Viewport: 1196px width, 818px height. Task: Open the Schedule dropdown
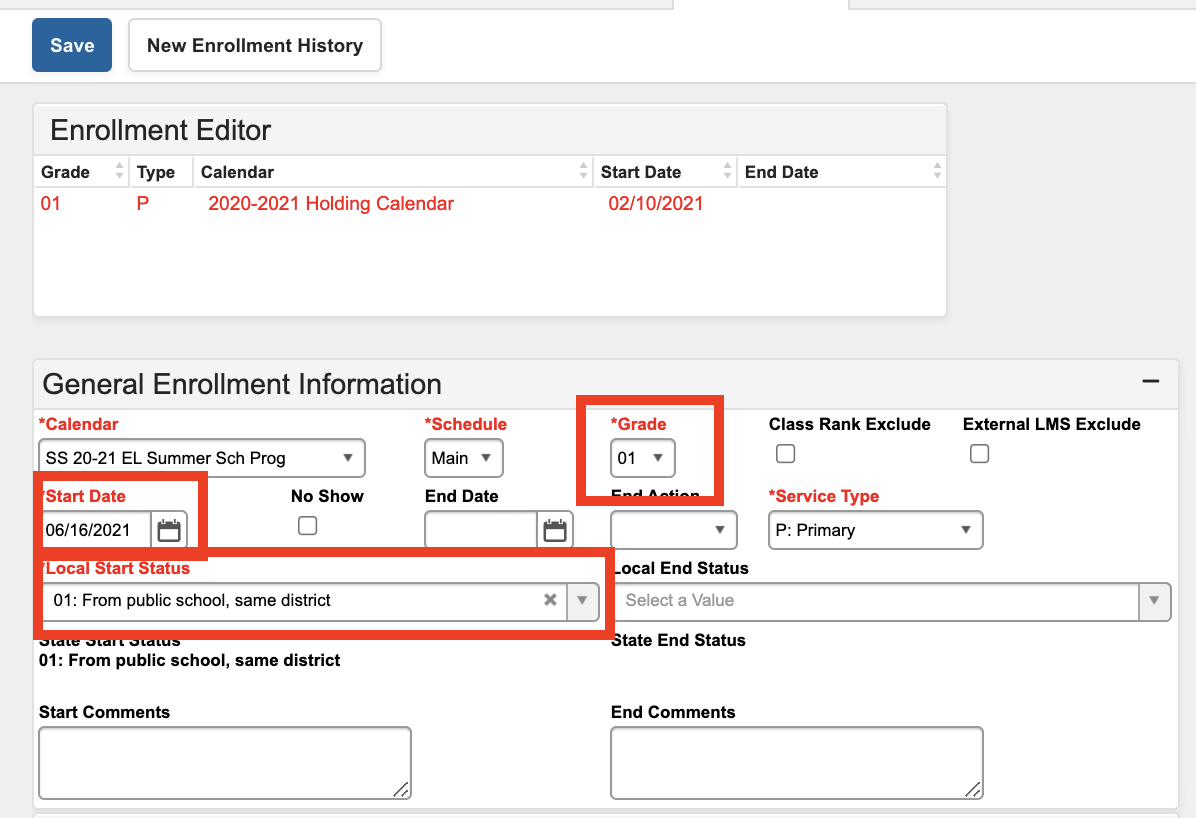(x=464, y=458)
